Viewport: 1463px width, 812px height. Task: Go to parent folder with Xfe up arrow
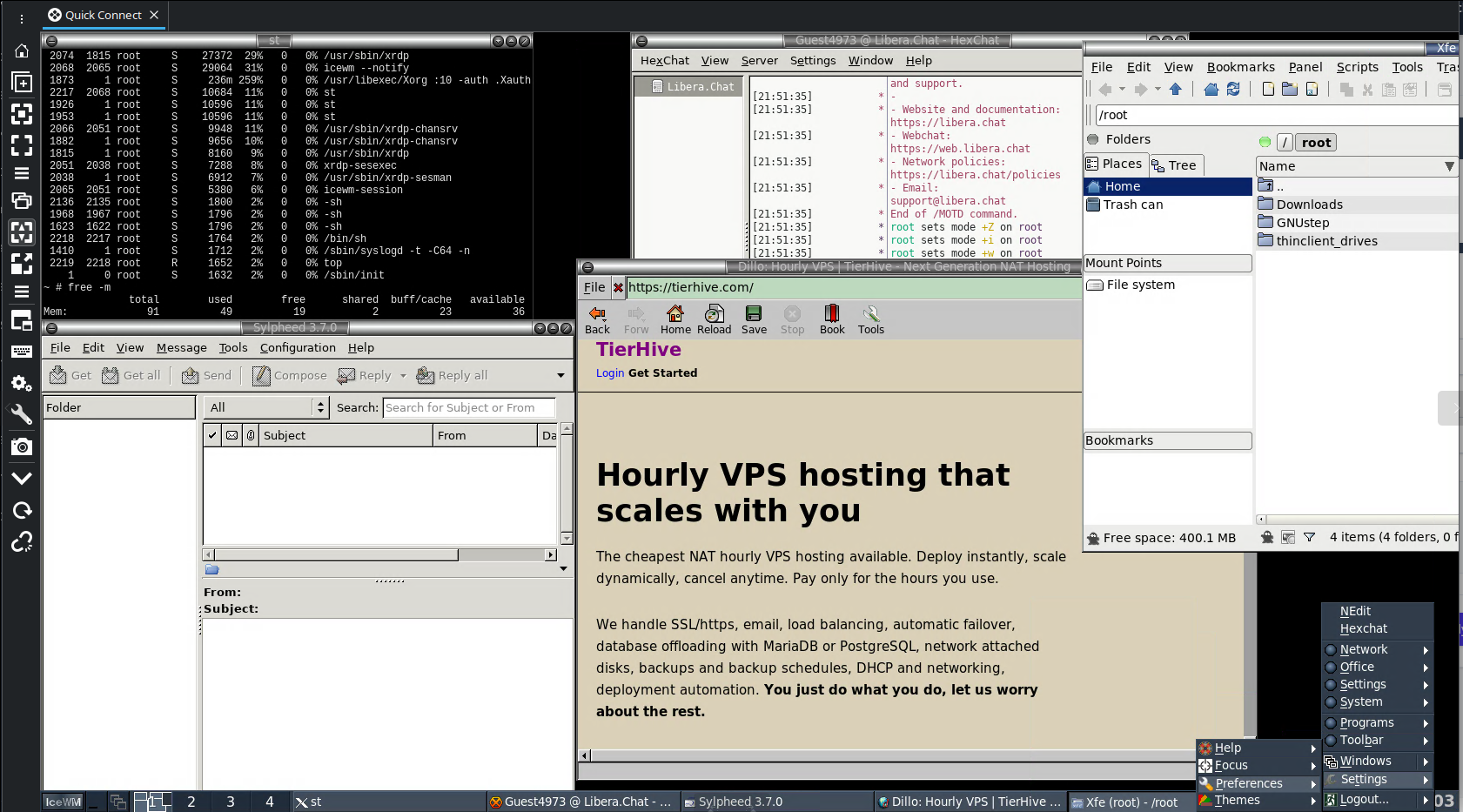1176,90
